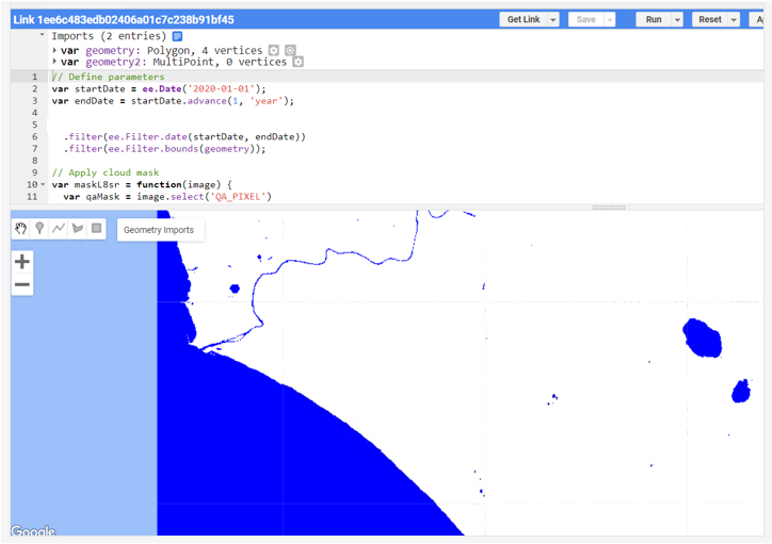Select the hand pan tool on map
Viewport: 772px width, 544px height.
click(21, 228)
